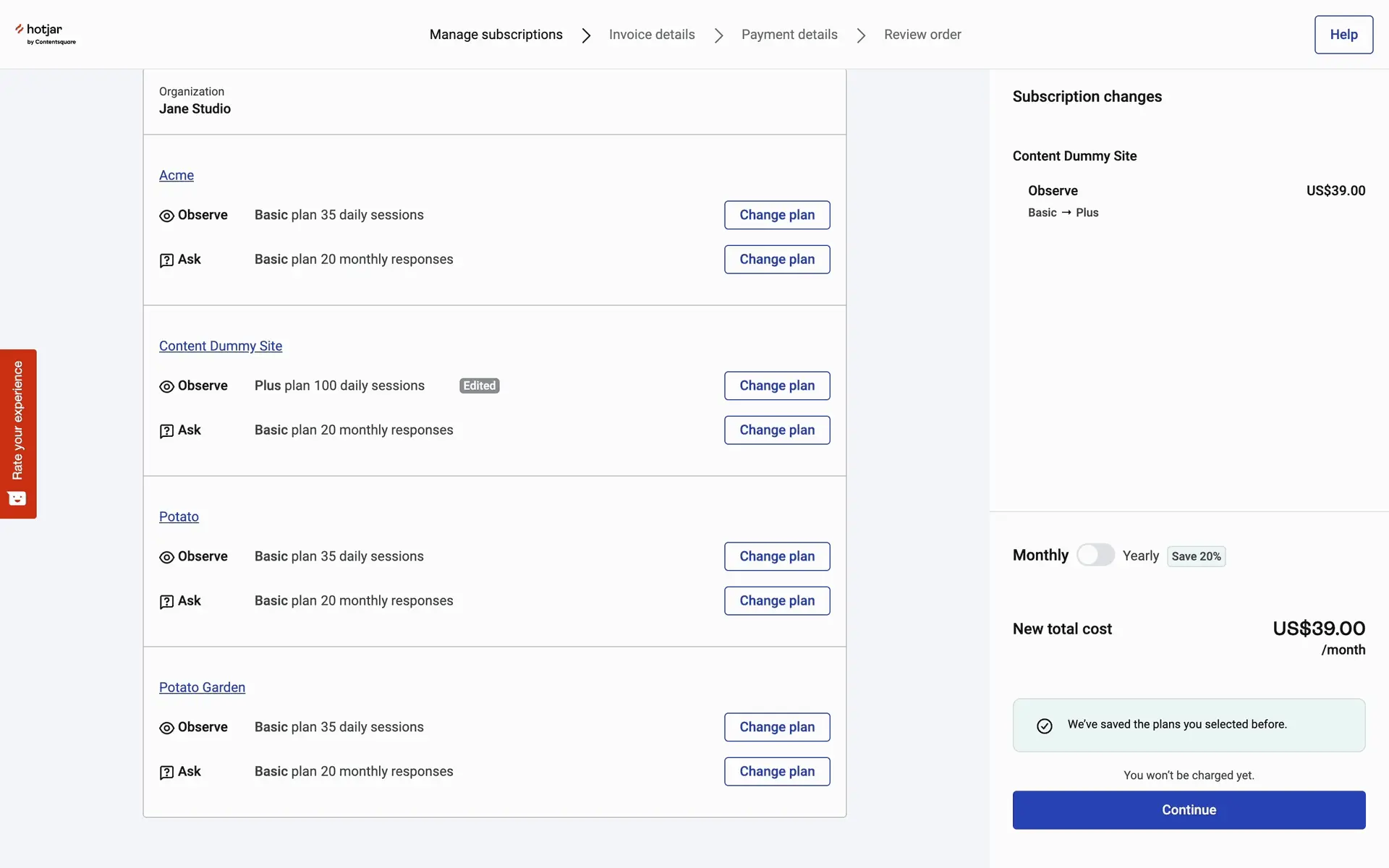The image size is (1389, 868).
Task: Click the Monthly billing label
Action: coord(1040,555)
